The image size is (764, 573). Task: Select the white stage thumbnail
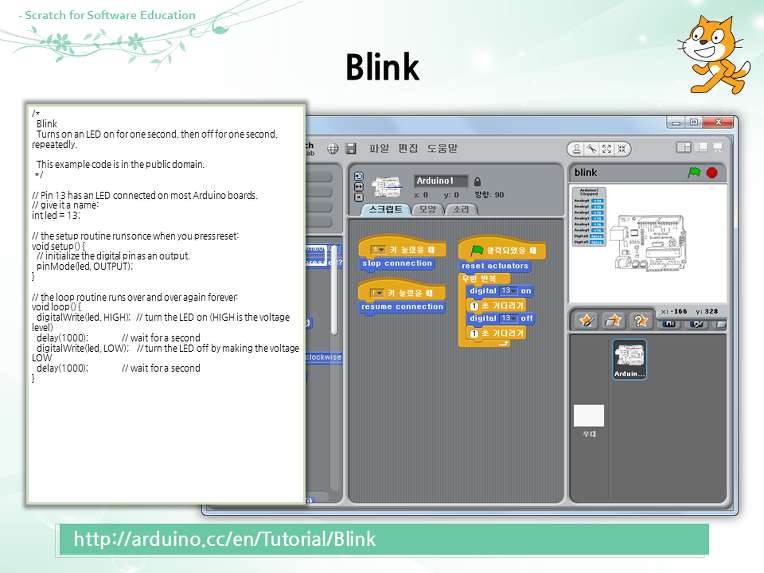click(589, 416)
